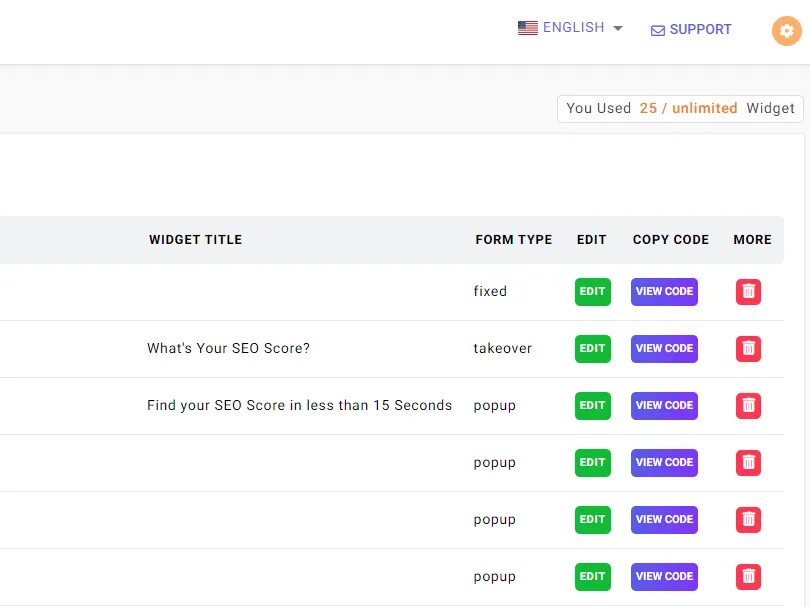This screenshot has width=810, height=607.
Task: Expand the ENGLISH language dropdown arrow
Action: [x=618, y=28]
